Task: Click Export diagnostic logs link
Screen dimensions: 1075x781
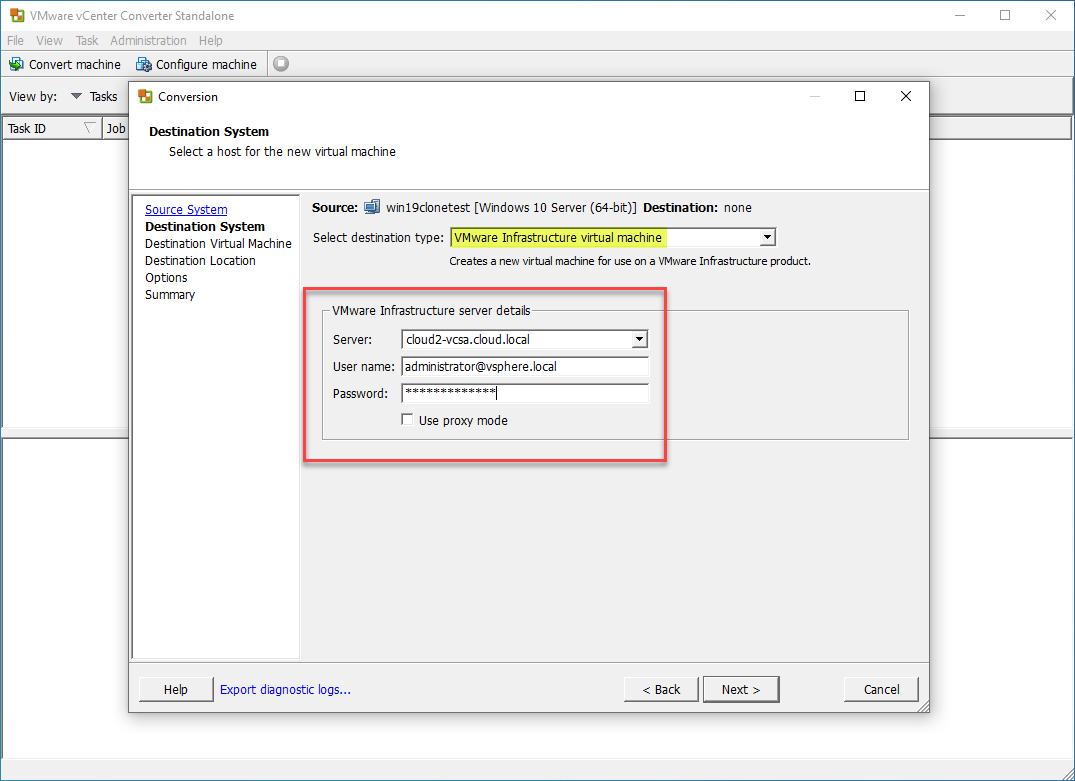Action: tap(285, 690)
